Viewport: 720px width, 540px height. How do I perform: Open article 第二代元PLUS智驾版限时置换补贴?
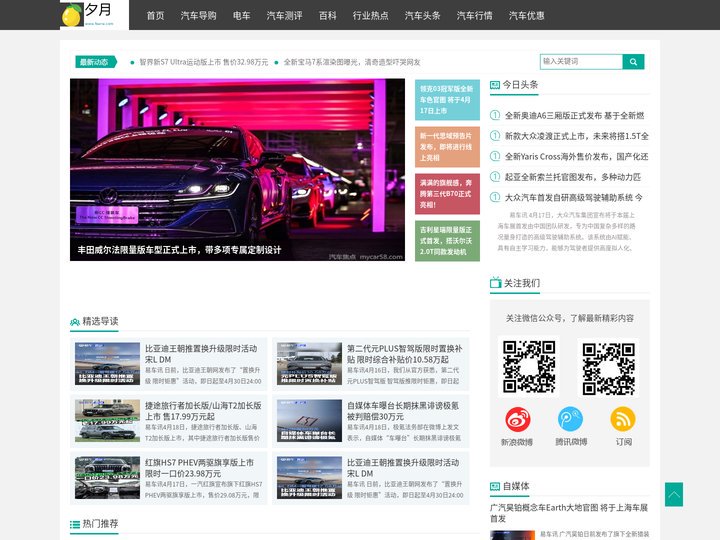[x=405, y=354]
